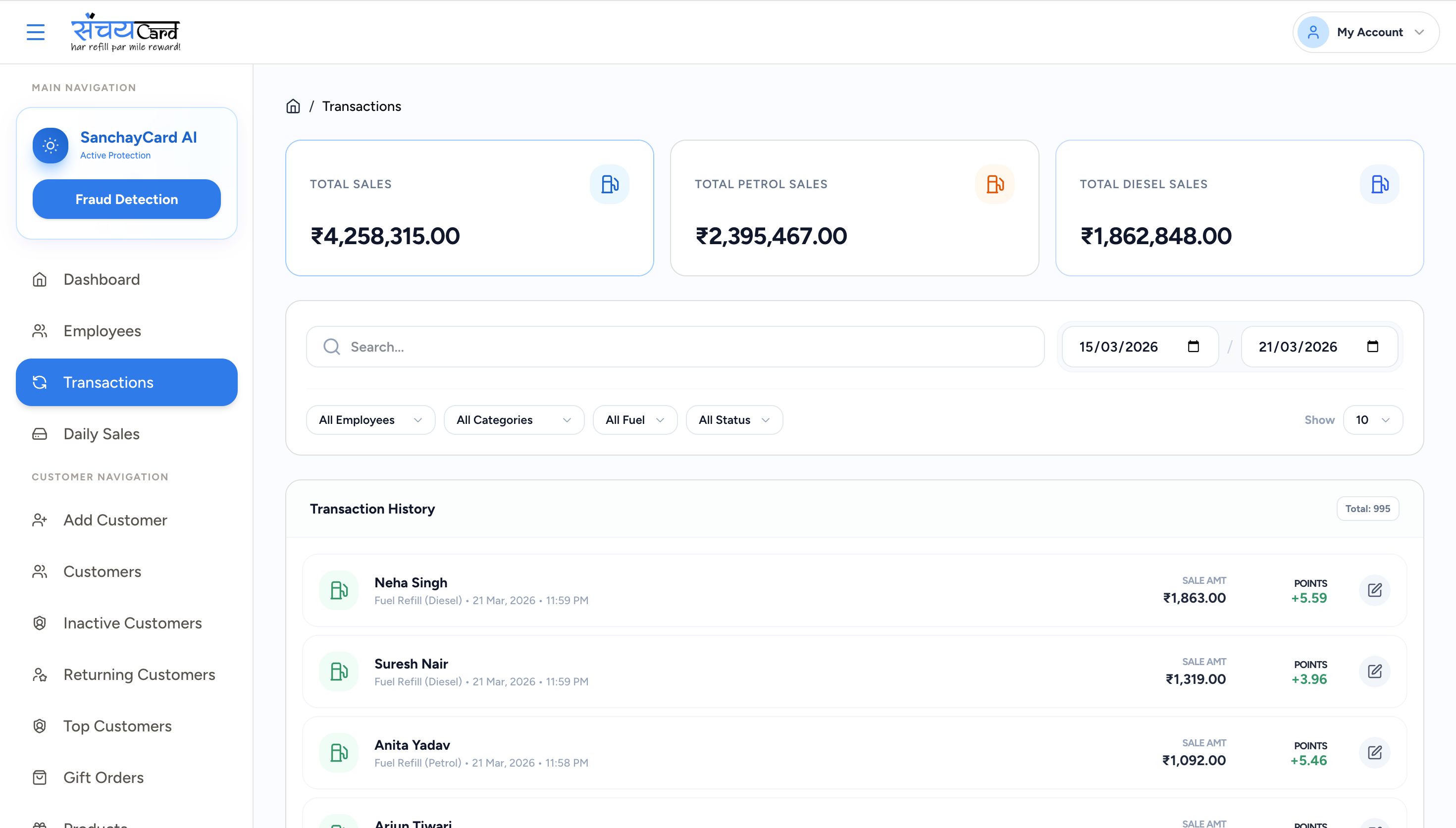The image size is (1456, 828).
Task: Click the search magnifier icon
Action: point(331,347)
